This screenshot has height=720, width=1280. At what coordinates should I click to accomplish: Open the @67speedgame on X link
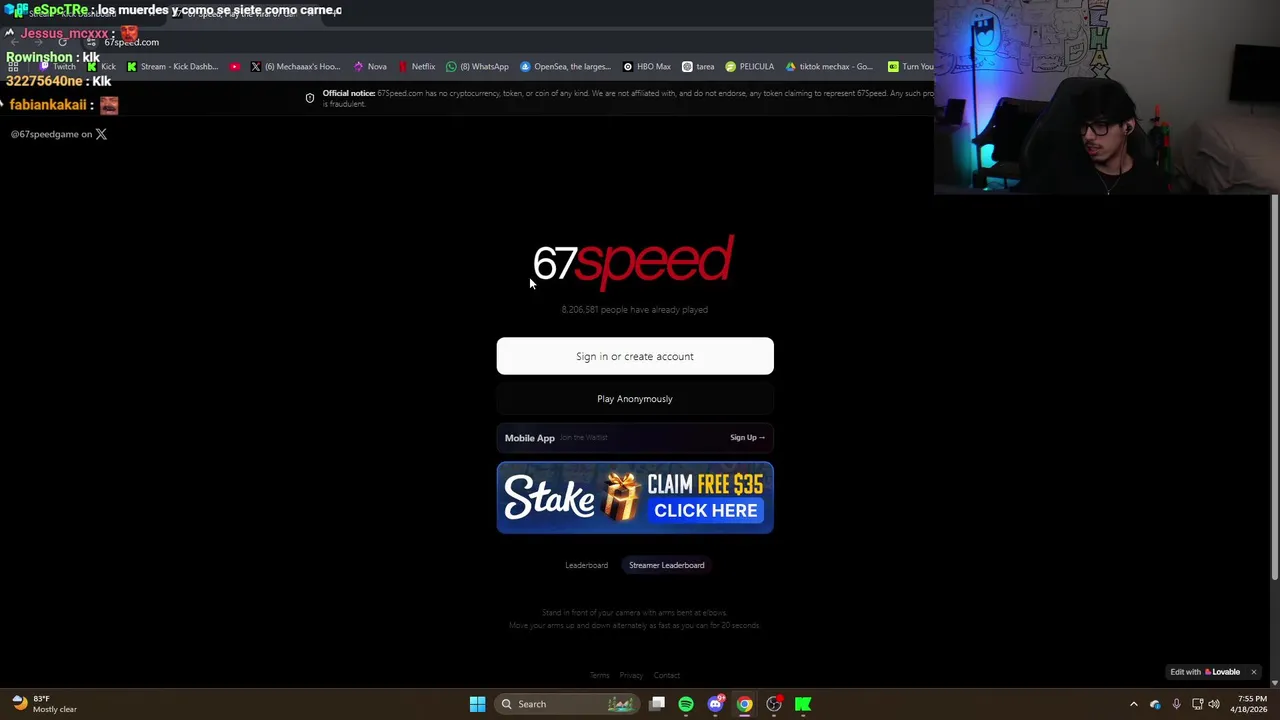click(x=58, y=134)
